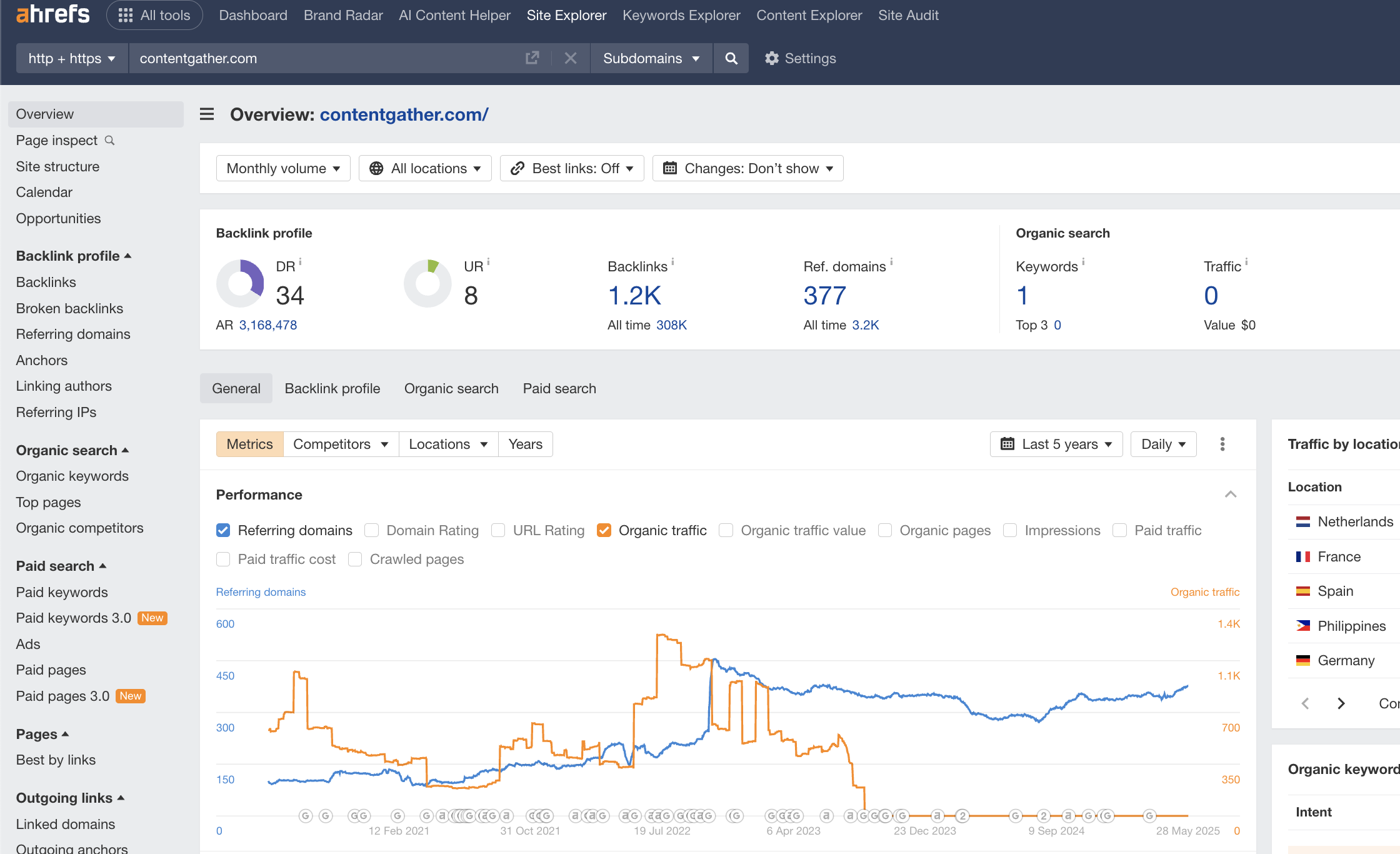Click the Netherlands flag icon

(1303, 521)
